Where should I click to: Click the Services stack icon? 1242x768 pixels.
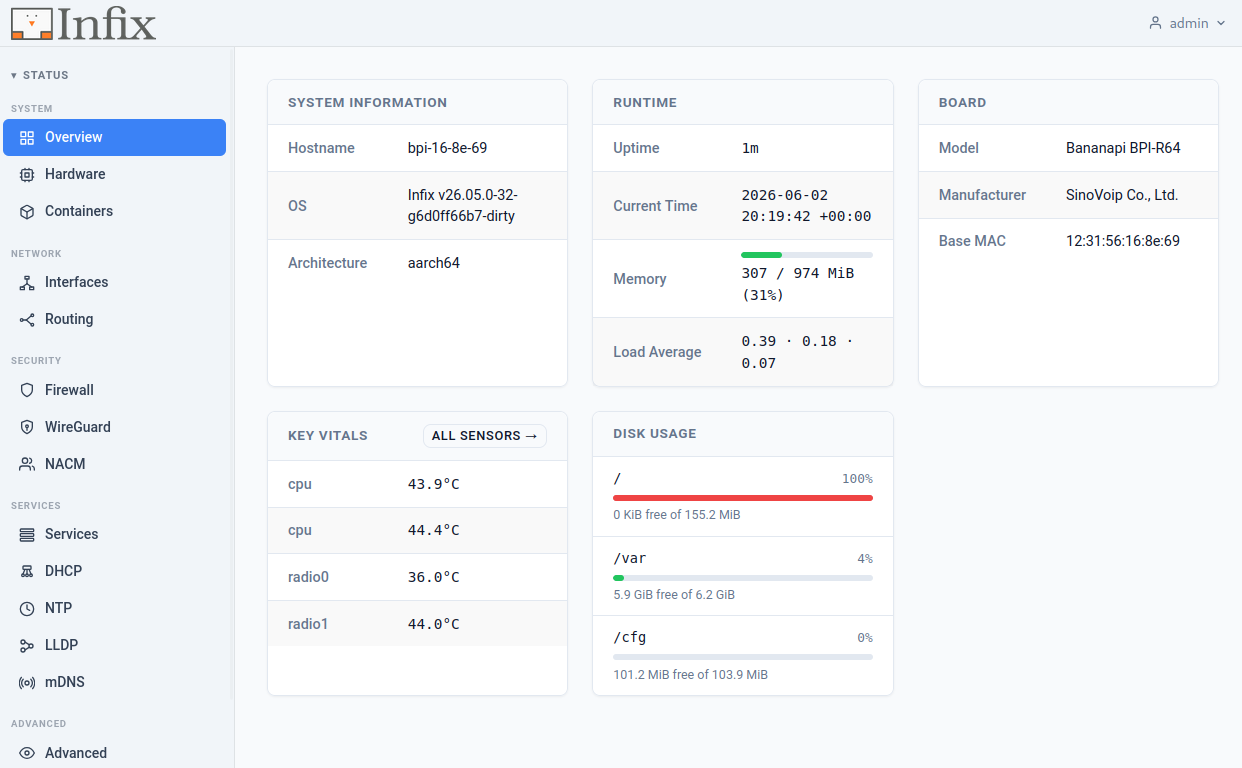coord(27,534)
